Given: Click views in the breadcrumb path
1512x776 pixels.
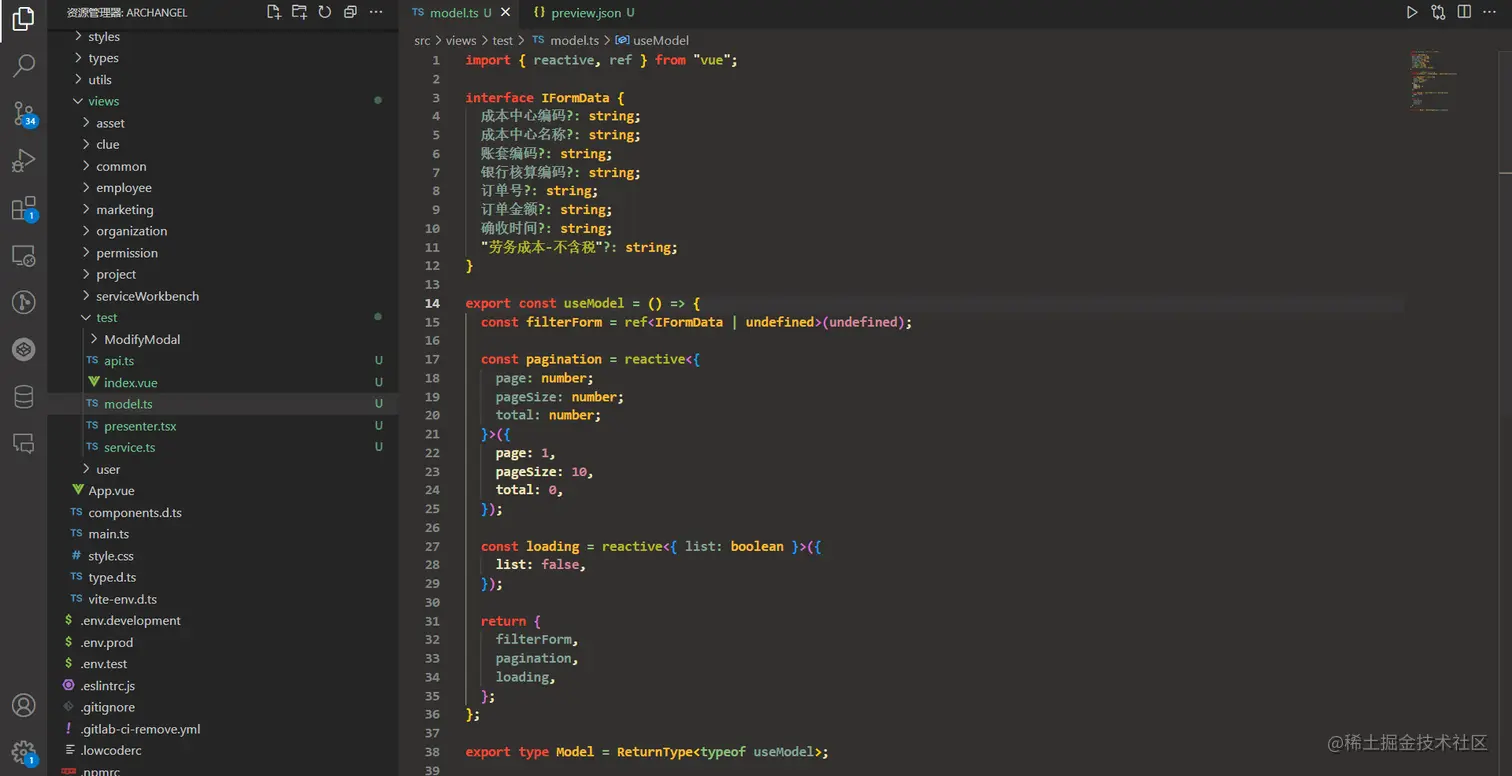Looking at the screenshot, I should coord(461,41).
